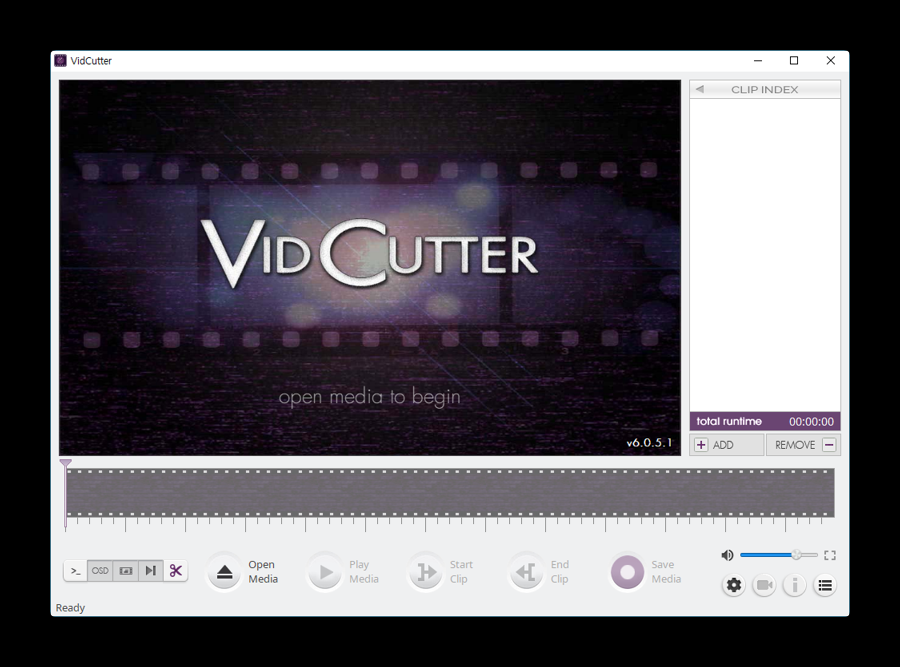Screen dimensions: 900x667
Task: Toggle the SmartCut scissors icon
Action: click(176, 571)
